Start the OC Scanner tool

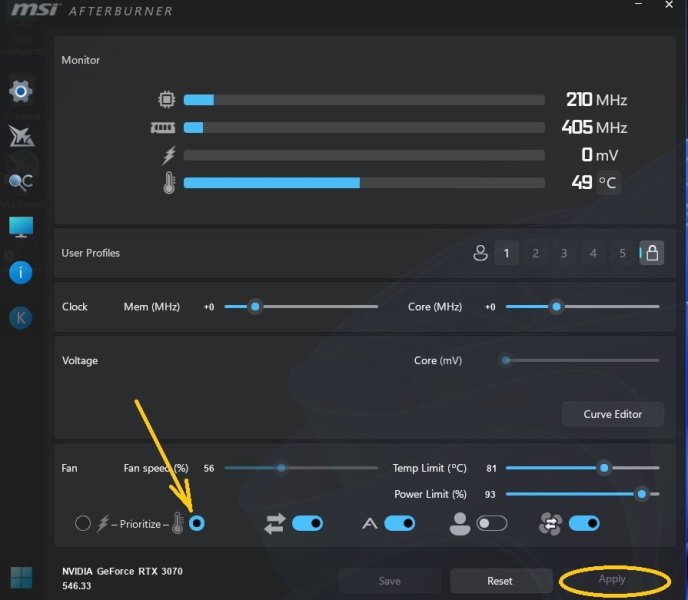(x=20, y=182)
